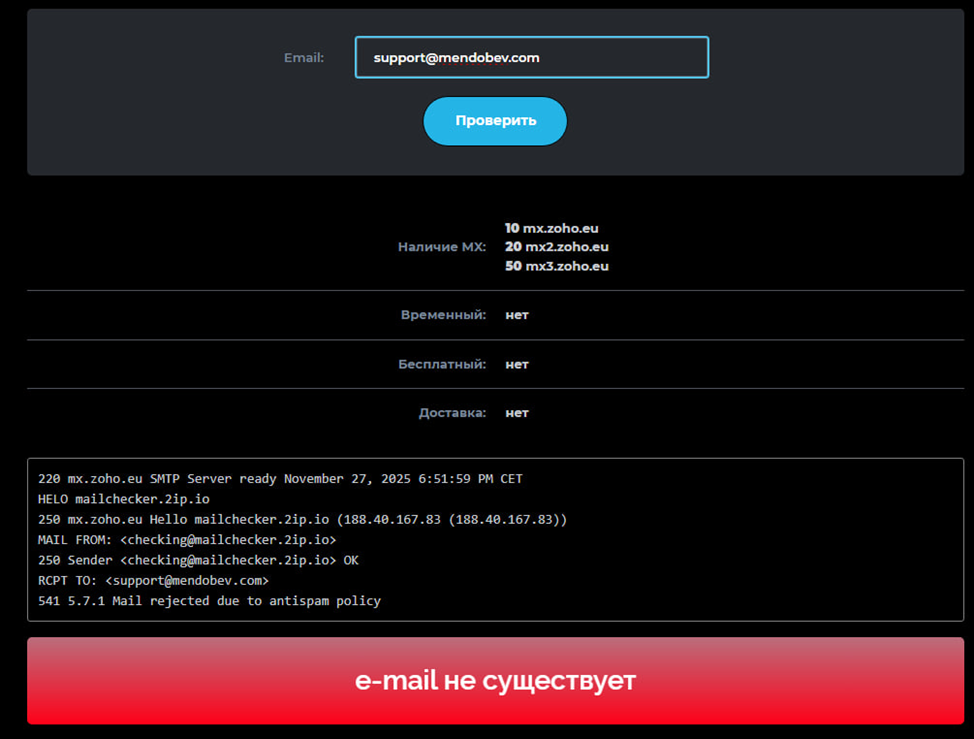
Task: Click the 220 SMTP Server ready log line
Action: point(280,479)
